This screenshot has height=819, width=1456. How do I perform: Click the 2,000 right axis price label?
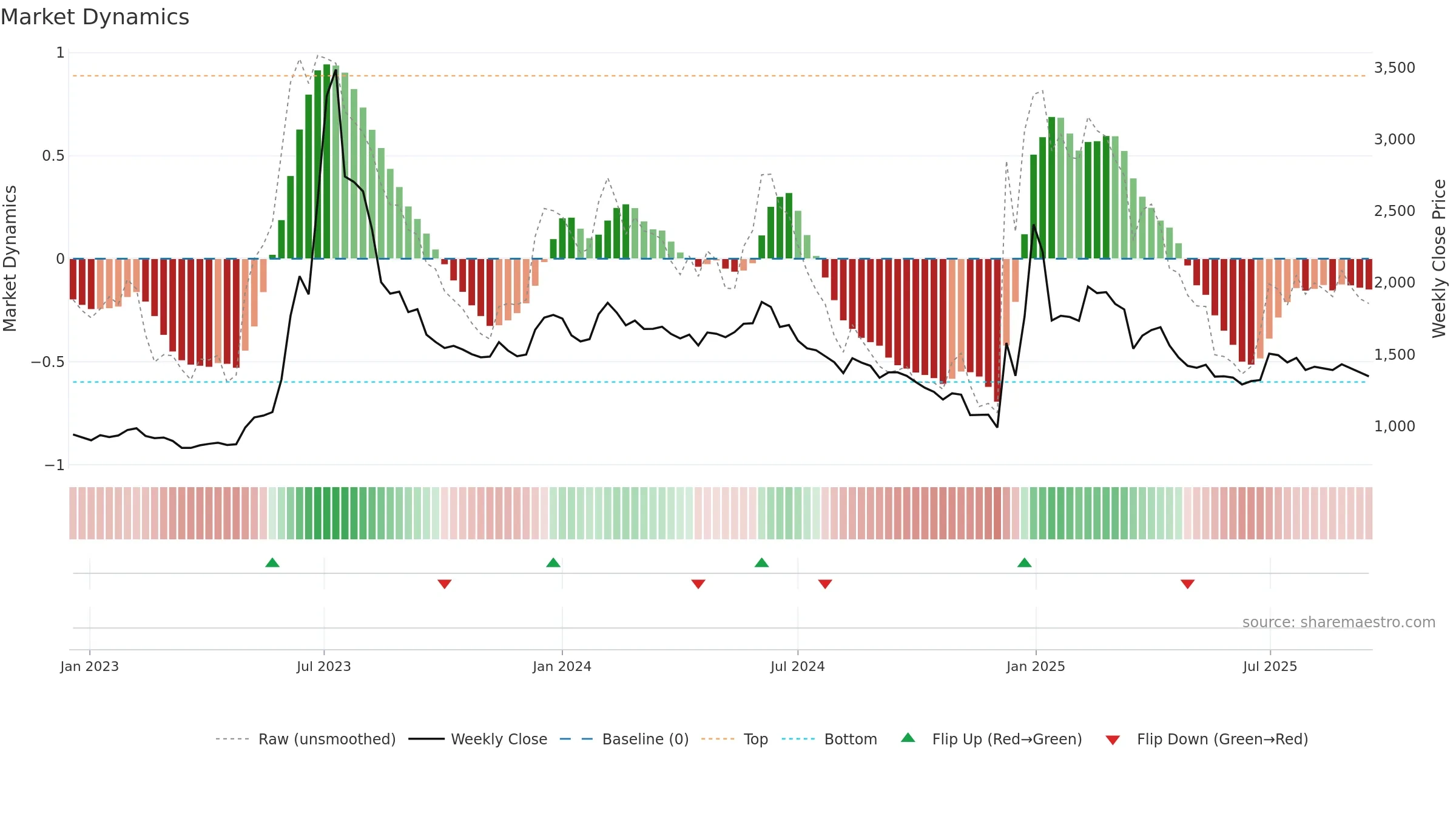point(1395,283)
